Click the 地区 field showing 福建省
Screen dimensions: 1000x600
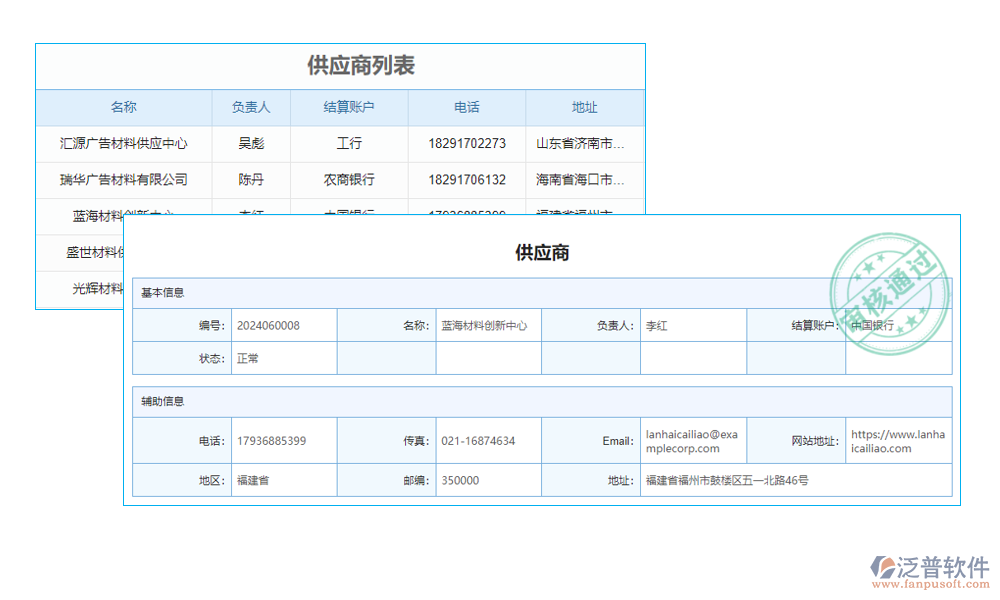pos(285,480)
